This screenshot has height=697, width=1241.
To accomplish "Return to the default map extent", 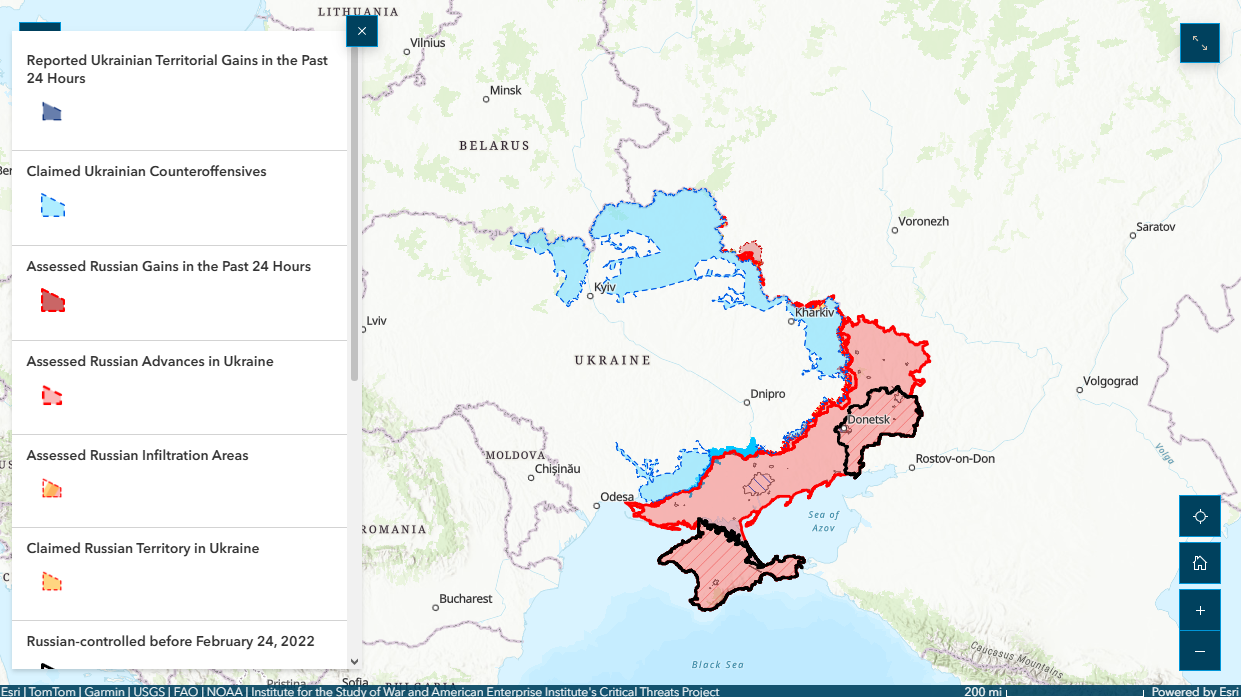I will [1200, 563].
